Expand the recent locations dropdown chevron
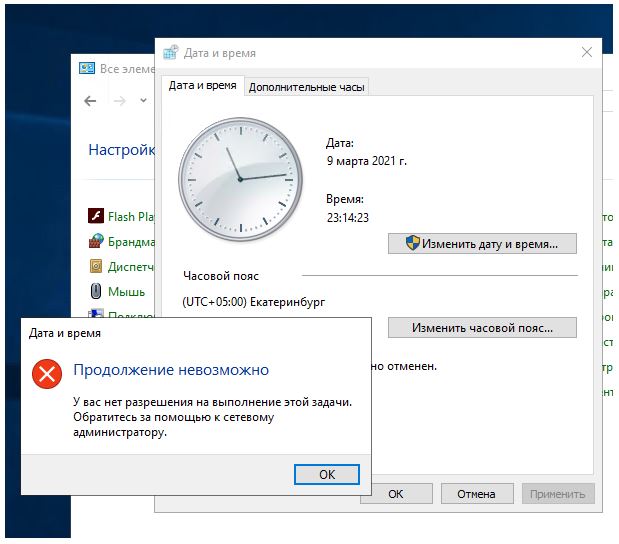Viewport: 619px width, 544px height. pyautogui.click(x=142, y=101)
